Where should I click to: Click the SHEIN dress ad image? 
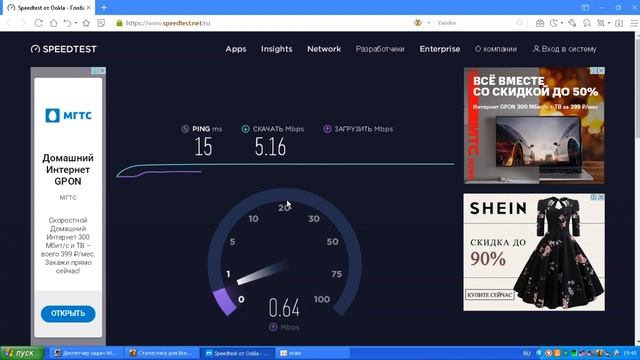tap(534, 252)
